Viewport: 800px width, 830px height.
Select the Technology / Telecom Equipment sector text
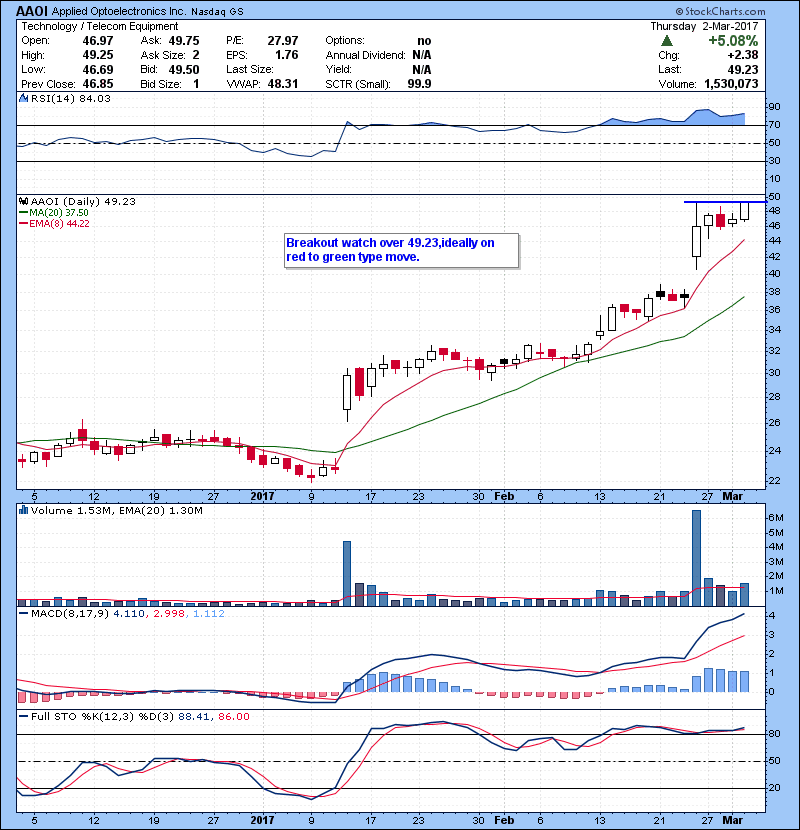(100, 26)
